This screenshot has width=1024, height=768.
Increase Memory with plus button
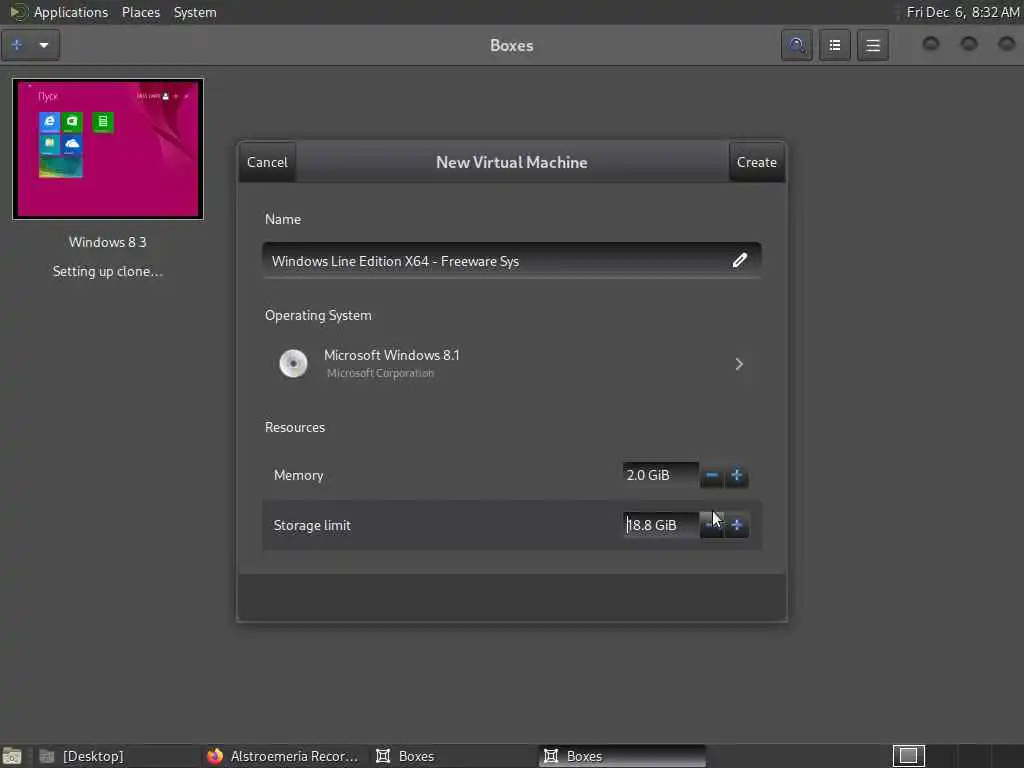tap(737, 475)
